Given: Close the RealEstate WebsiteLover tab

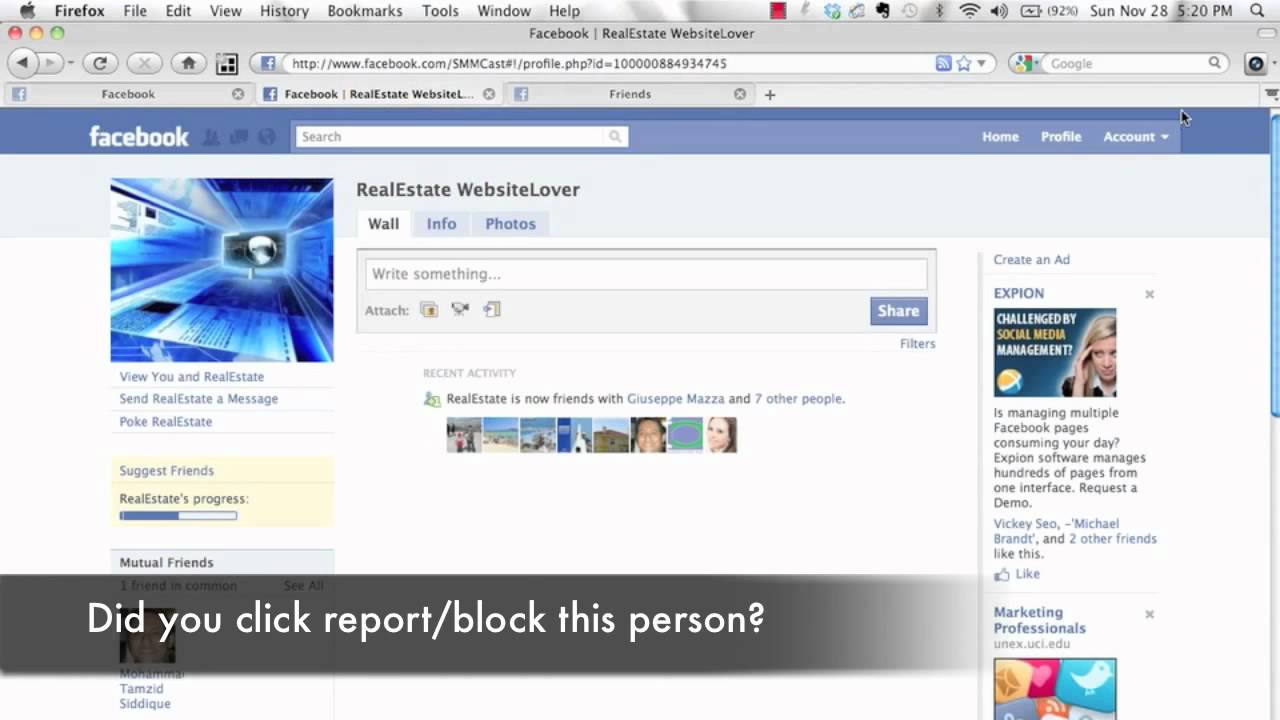Looking at the screenshot, I should [x=489, y=94].
